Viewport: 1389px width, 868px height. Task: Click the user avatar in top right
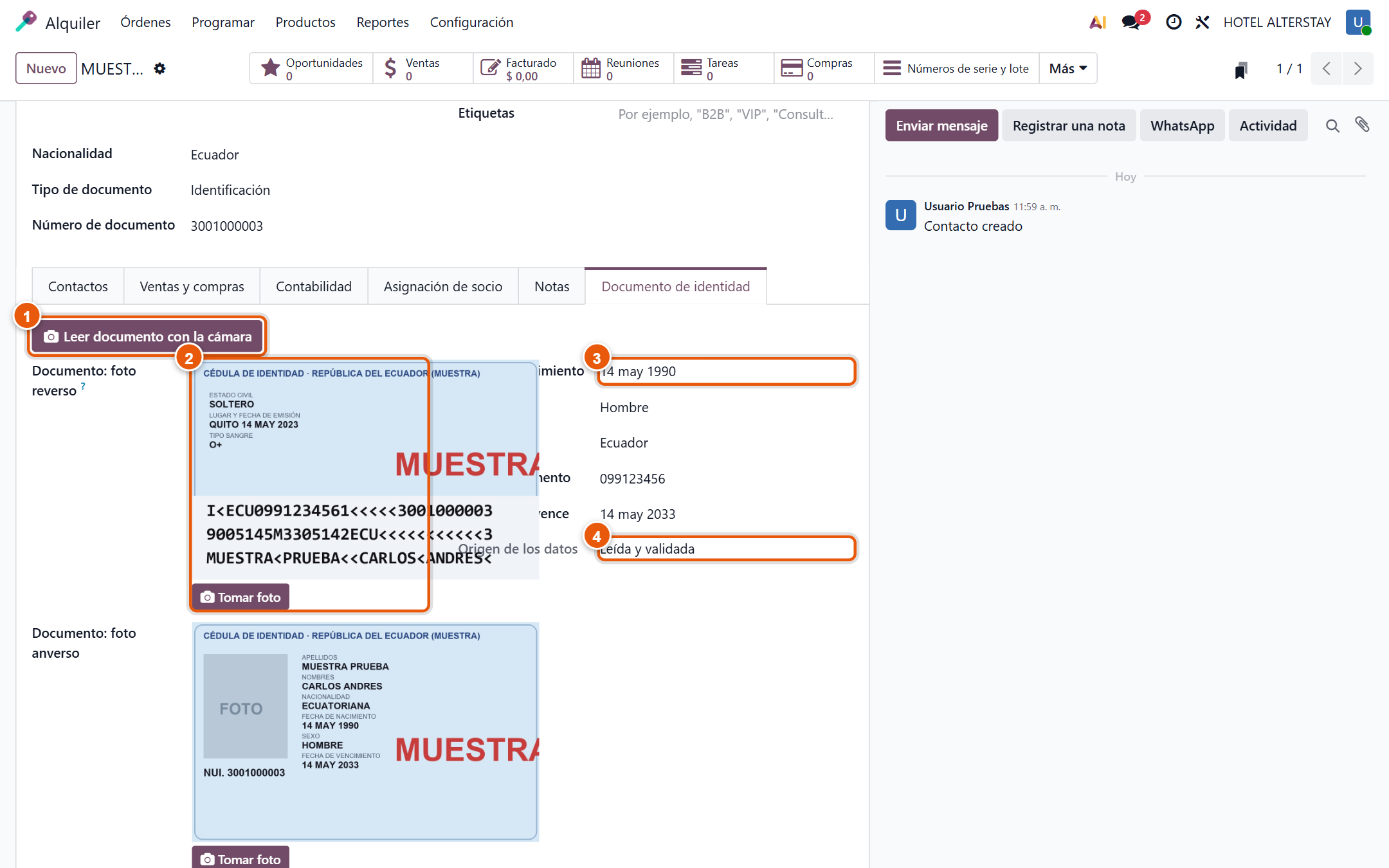[x=1358, y=23]
